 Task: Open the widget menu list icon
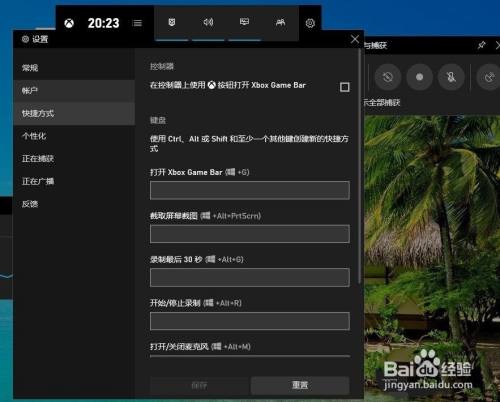[137, 23]
